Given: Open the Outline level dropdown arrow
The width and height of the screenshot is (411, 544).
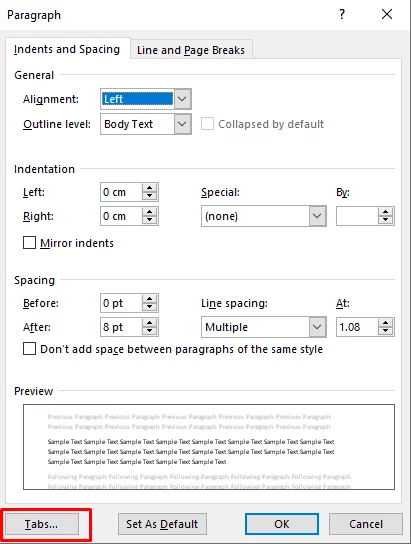Looking at the screenshot, I should click(182, 124).
